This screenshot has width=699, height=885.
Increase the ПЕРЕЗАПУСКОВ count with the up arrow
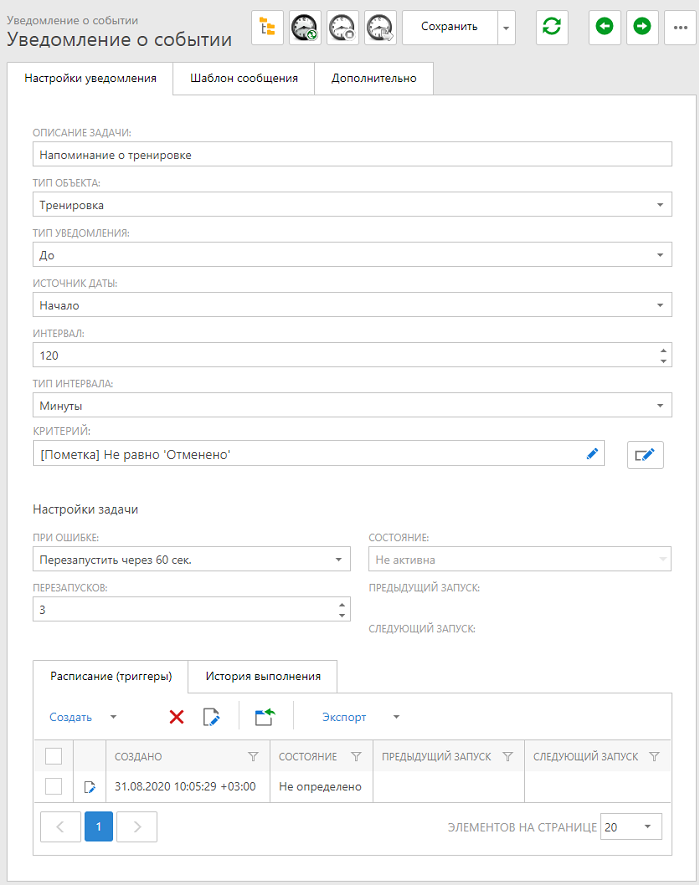pyautogui.click(x=342, y=605)
